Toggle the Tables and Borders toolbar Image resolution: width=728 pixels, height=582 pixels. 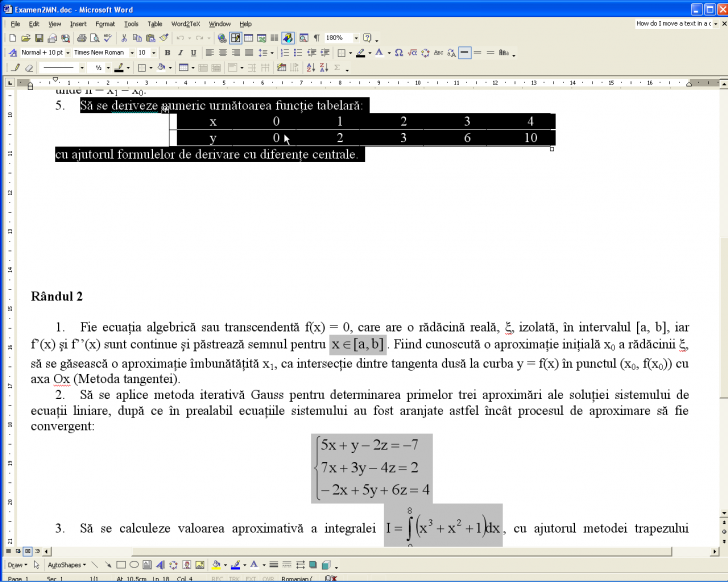235,38
